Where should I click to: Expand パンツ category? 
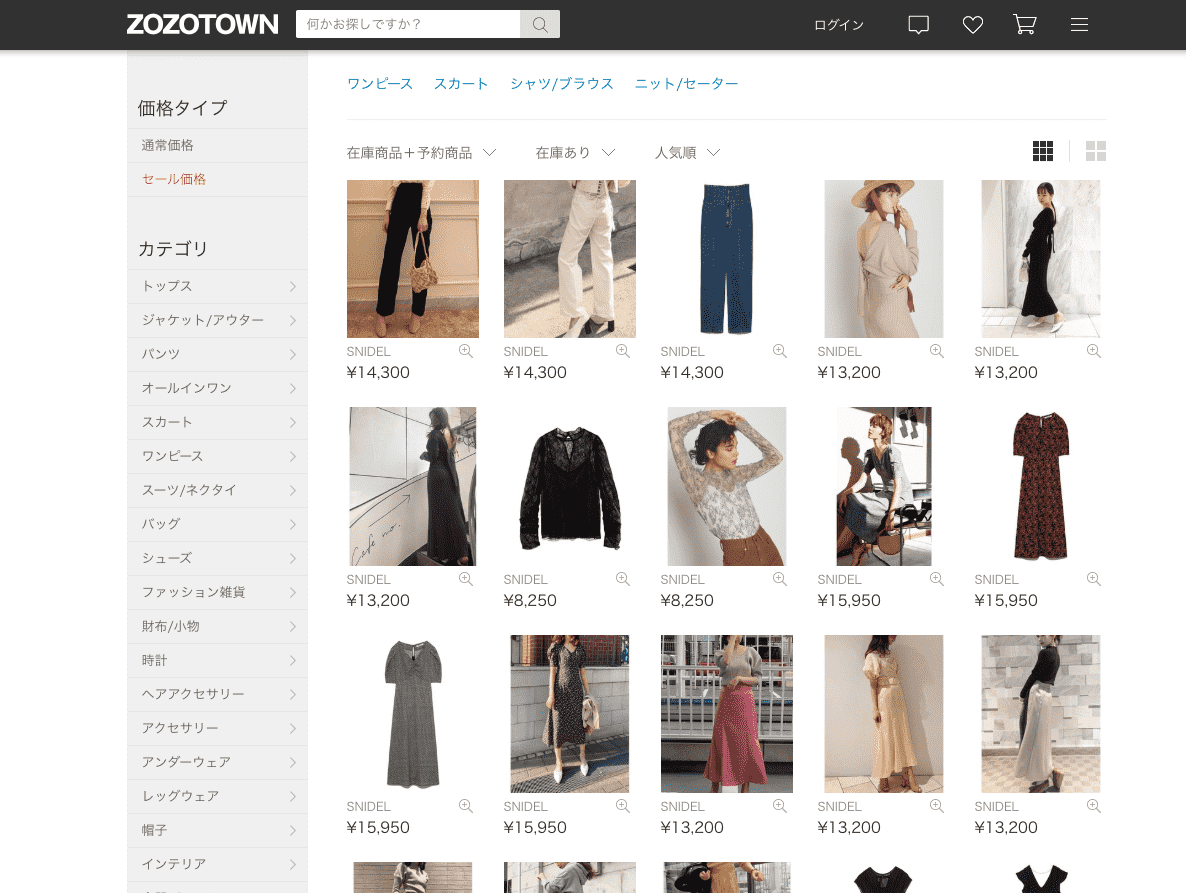point(218,355)
